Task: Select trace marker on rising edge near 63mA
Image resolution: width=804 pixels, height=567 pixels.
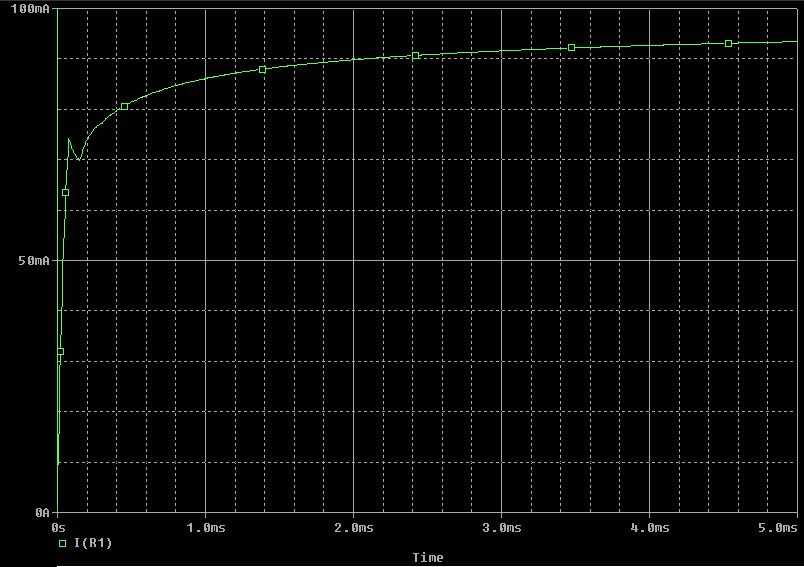Action: click(65, 192)
